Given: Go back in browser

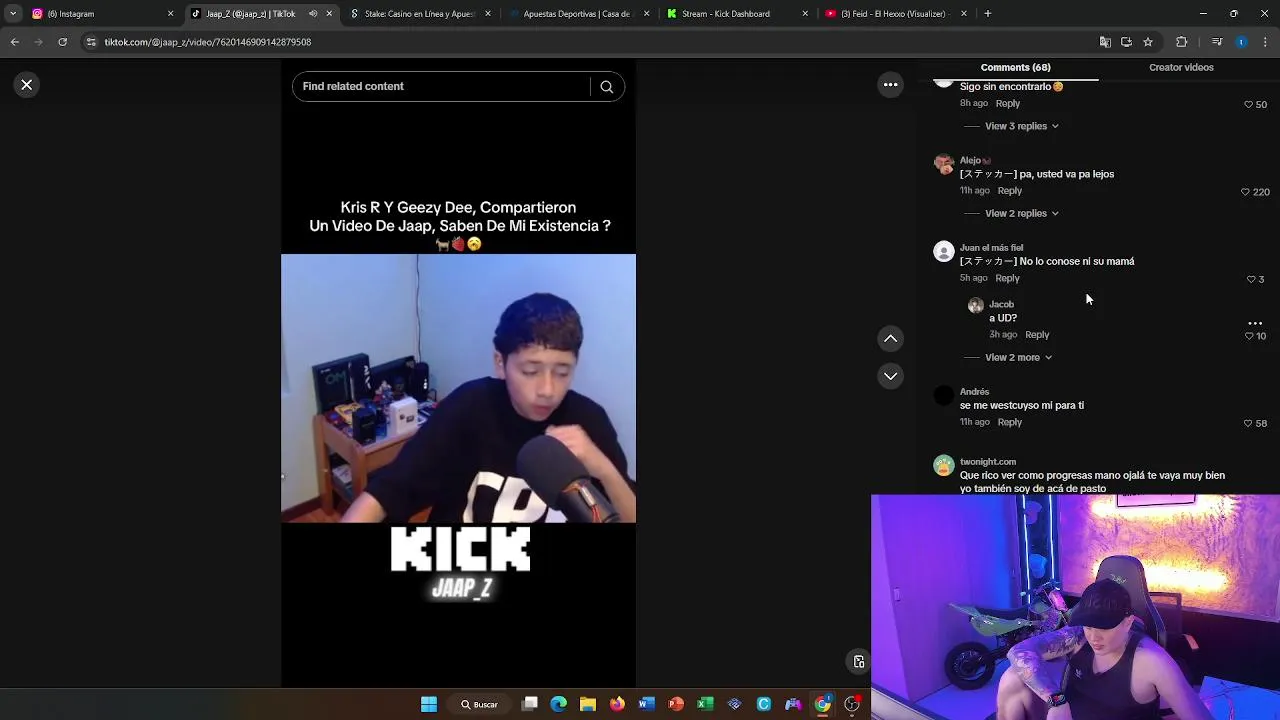Looking at the screenshot, I should tap(15, 42).
